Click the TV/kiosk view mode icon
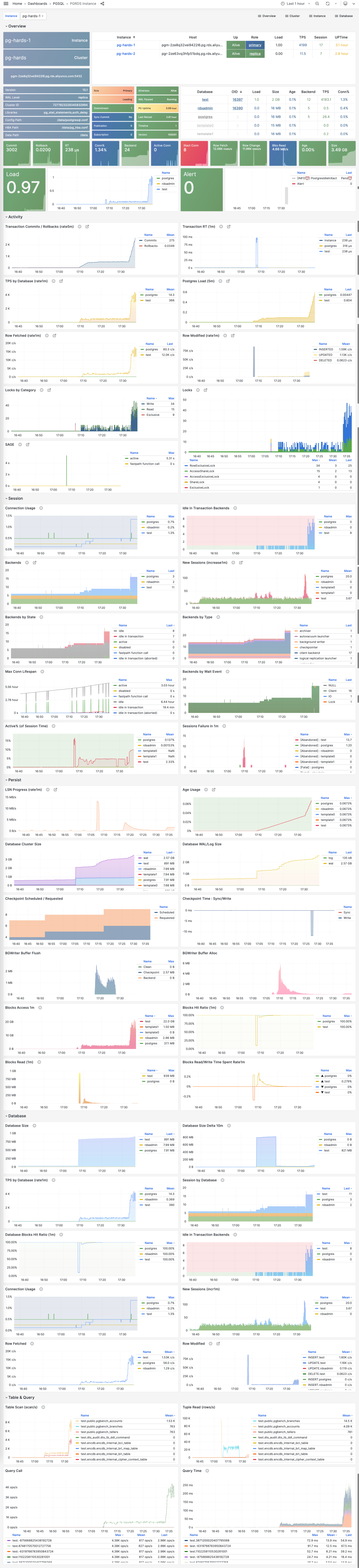Screen dimensions: 359x1568 (346, 4)
